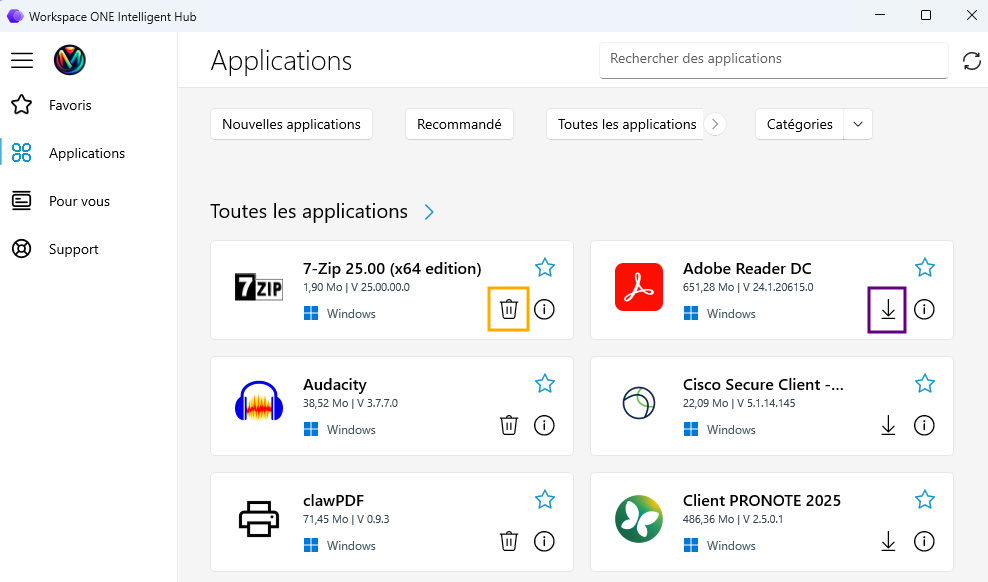The height and width of the screenshot is (582, 988).
Task: Click the Toutes les applications filter button
Action: click(626, 124)
